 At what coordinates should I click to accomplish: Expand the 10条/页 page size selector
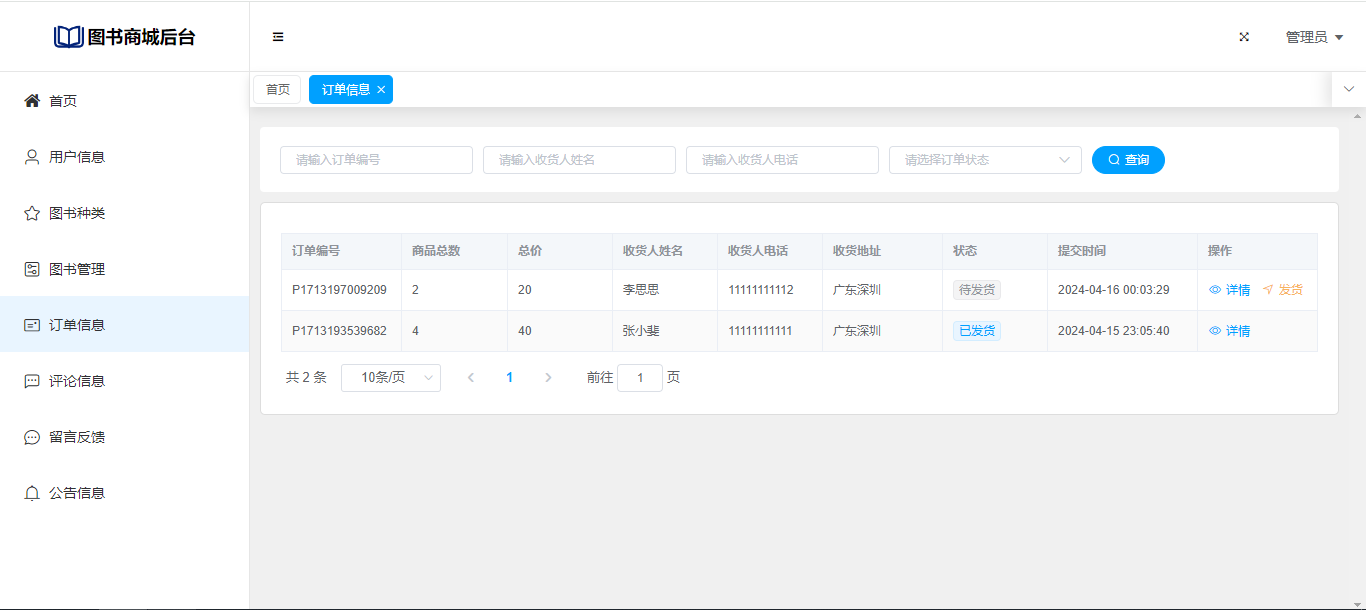click(x=390, y=378)
